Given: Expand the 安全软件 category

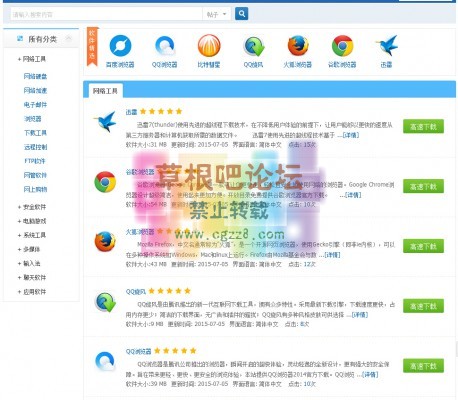Looking at the screenshot, I should click(x=32, y=207).
